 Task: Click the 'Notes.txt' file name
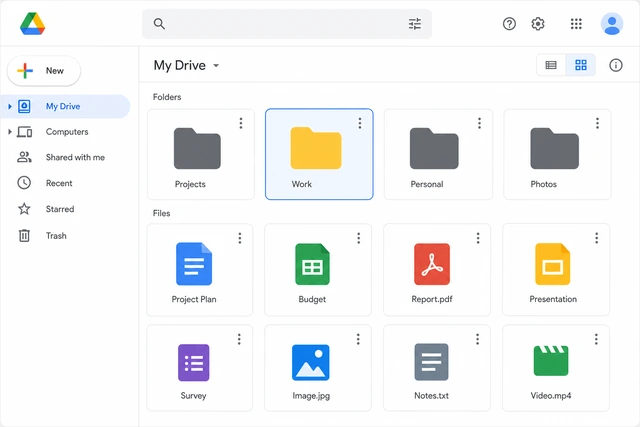[x=431, y=396]
